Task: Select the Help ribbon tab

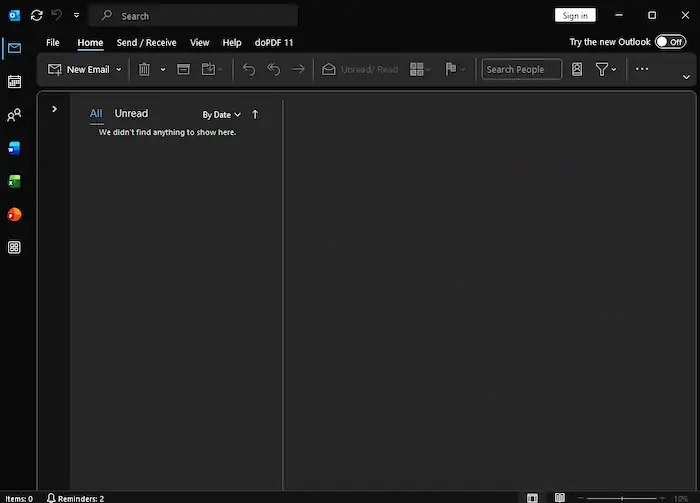Action: [232, 42]
